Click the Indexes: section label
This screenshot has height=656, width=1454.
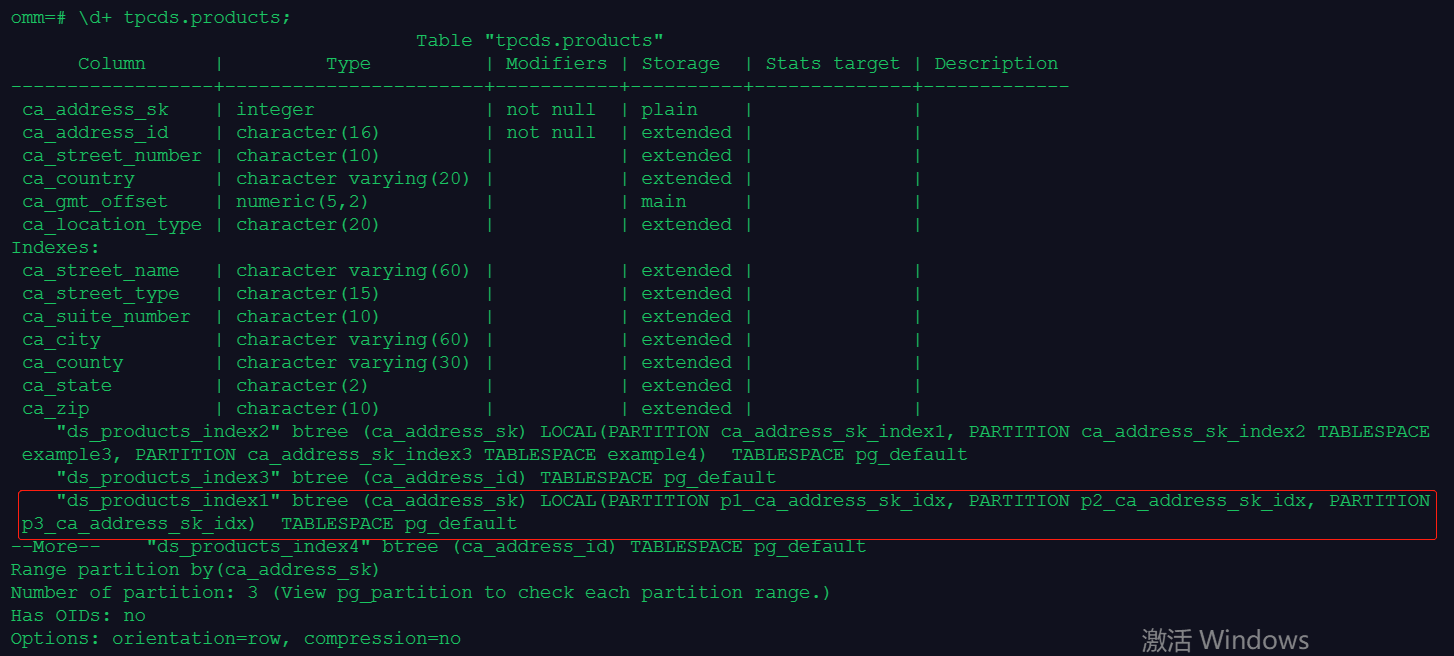click(x=56, y=248)
